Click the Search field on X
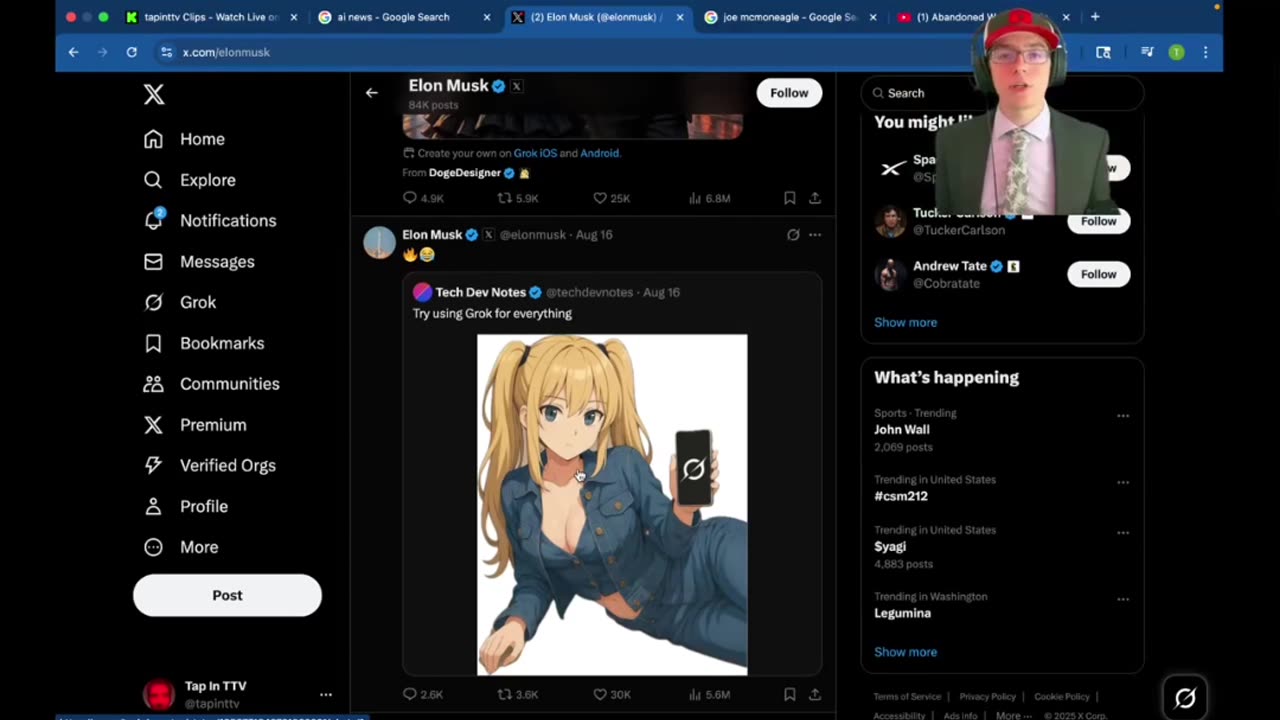This screenshot has height=720, width=1280. (1002, 93)
